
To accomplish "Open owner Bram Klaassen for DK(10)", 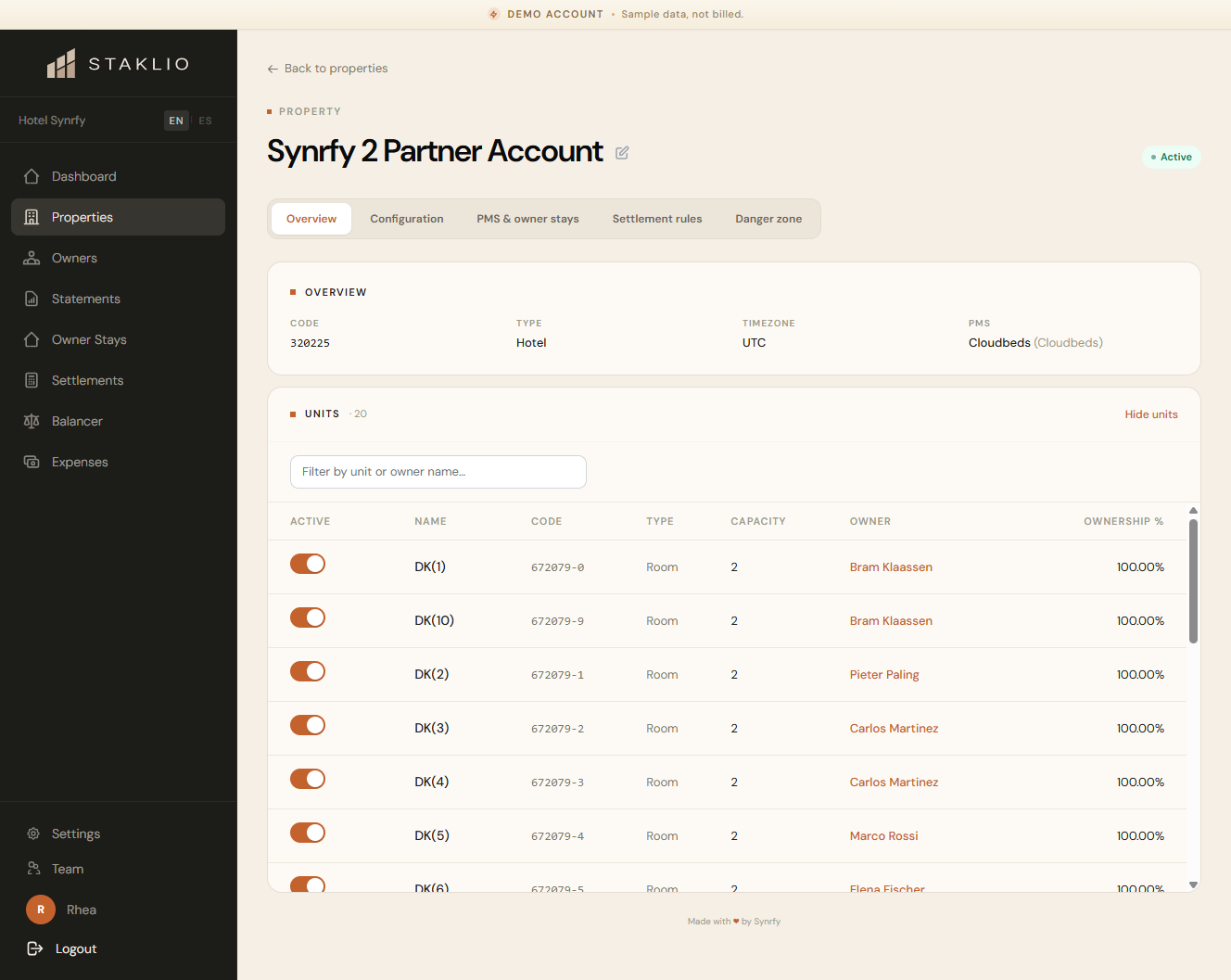I will (x=891, y=621).
